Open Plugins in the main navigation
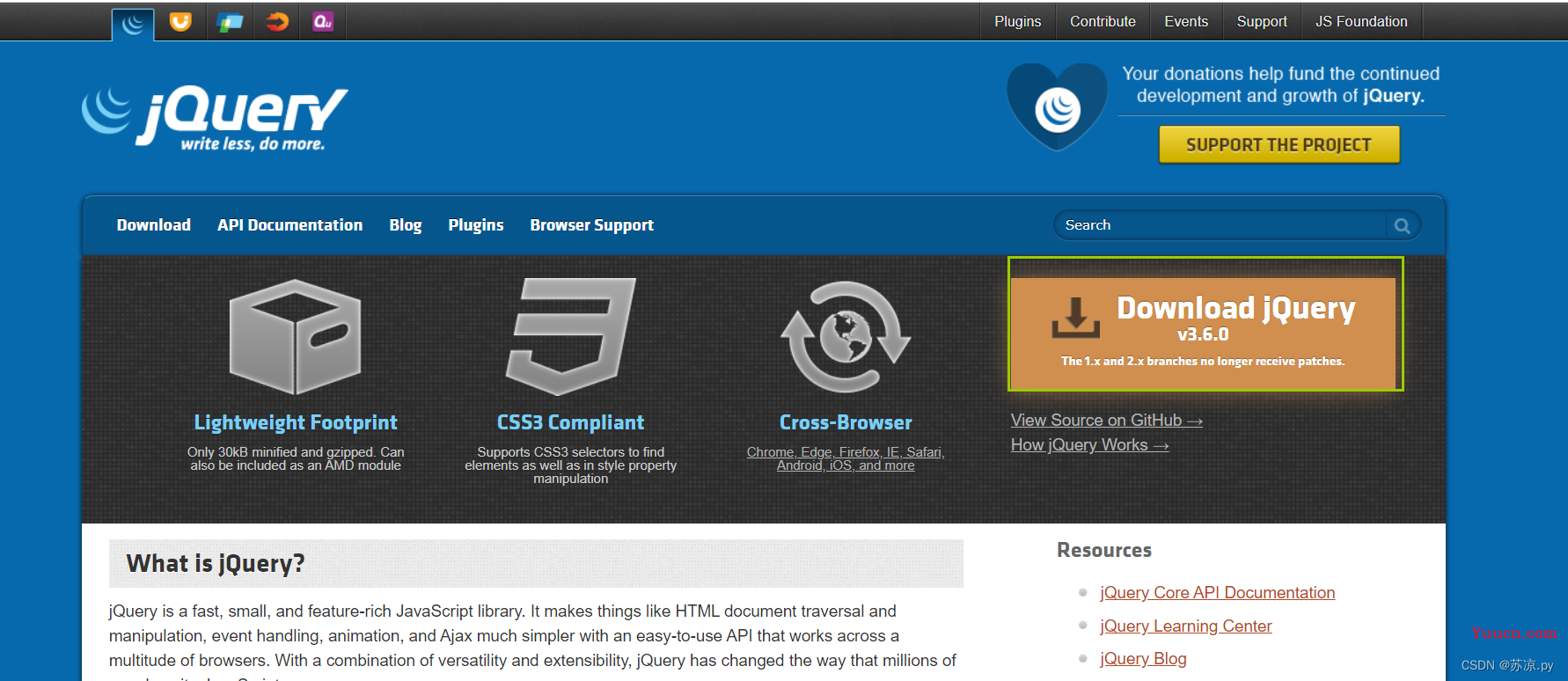The image size is (1568, 681). click(x=476, y=225)
